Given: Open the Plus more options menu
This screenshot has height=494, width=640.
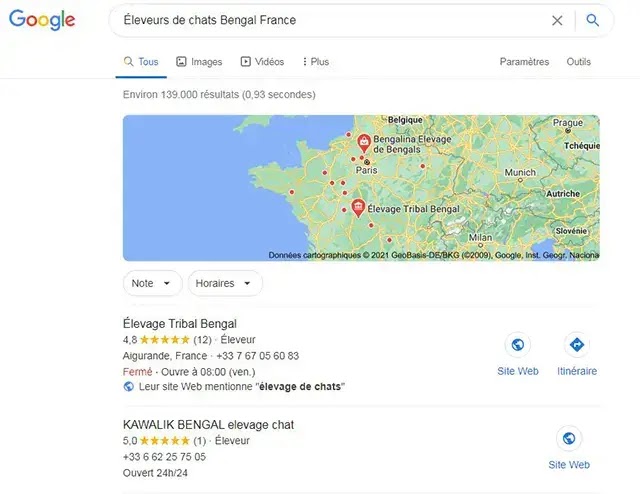Looking at the screenshot, I should pyautogui.click(x=316, y=62).
